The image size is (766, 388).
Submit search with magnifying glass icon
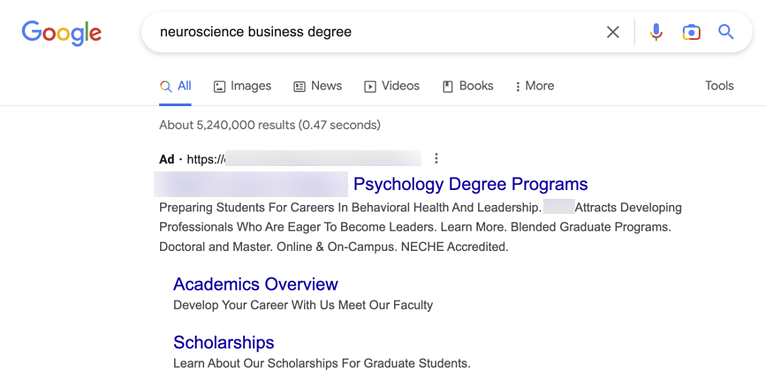pyautogui.click(x=726, y=32)
